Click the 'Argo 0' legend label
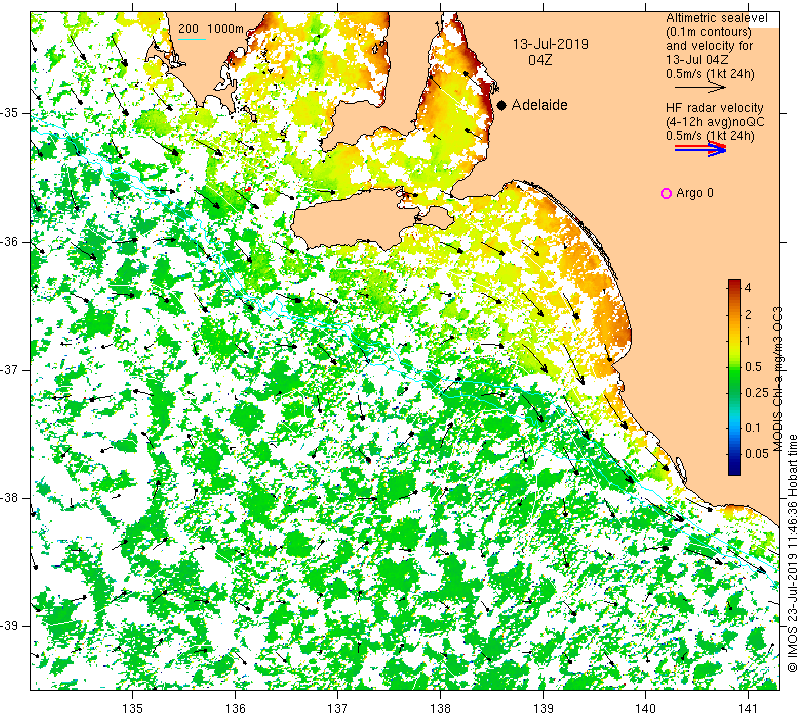800x720 pixels. point(694,193)
